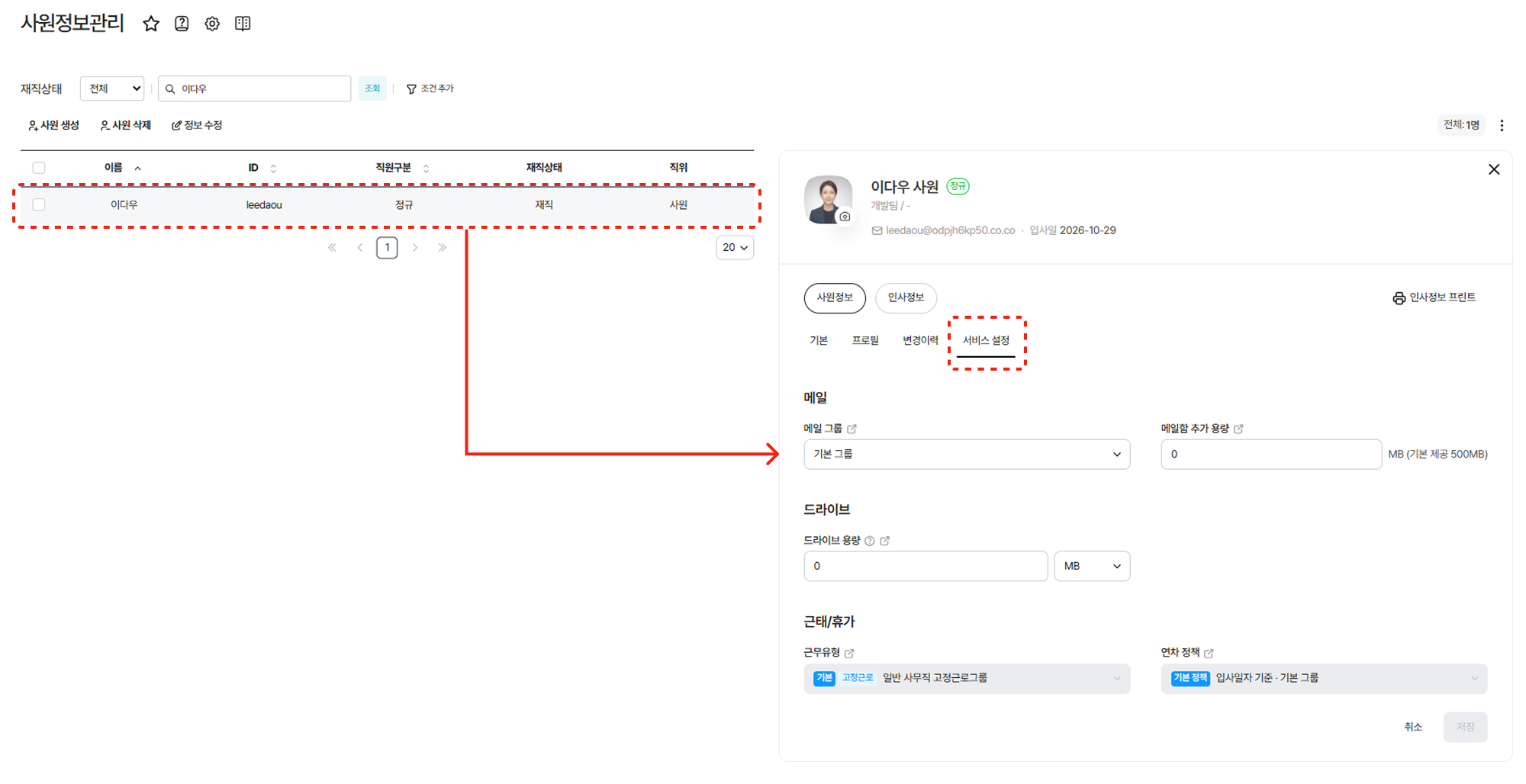This screenshot has height=784, width=1526.
Task: Check the checkbox for 이다우 row
Action: pos(39,204)
